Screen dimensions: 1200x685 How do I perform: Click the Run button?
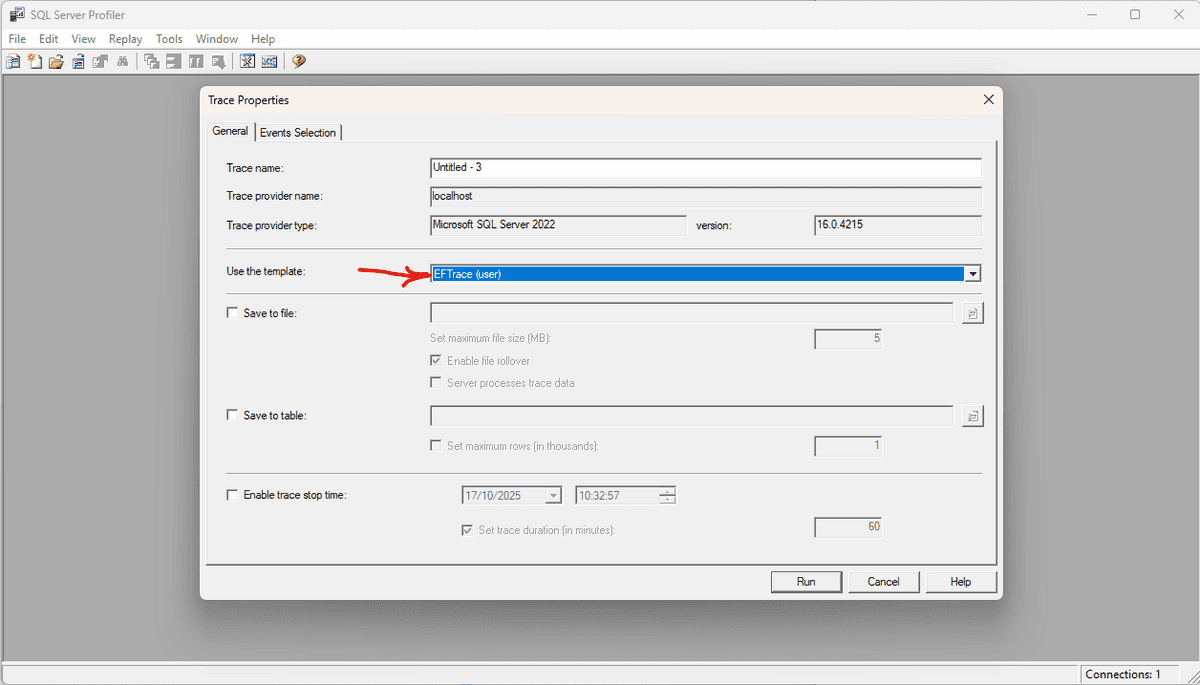coord(806,581)
